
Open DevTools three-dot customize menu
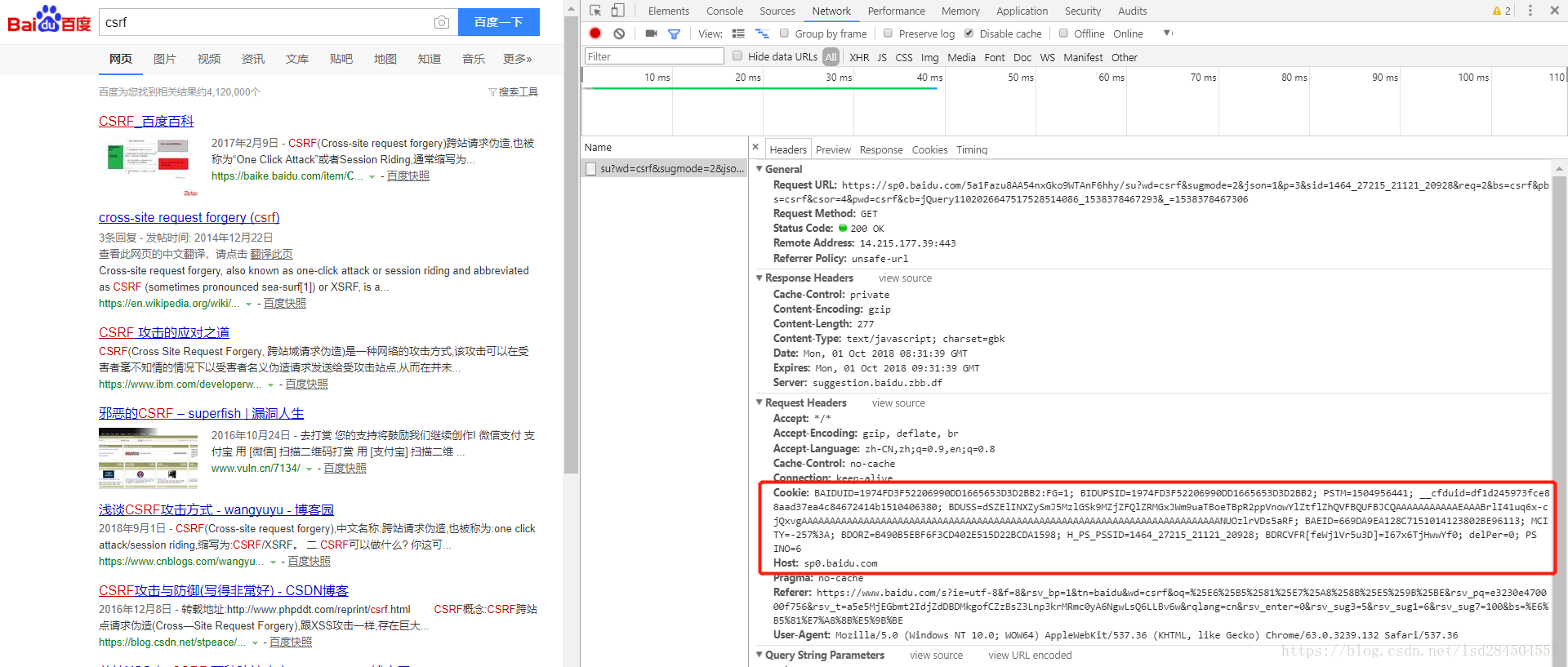coord(1530,11)
